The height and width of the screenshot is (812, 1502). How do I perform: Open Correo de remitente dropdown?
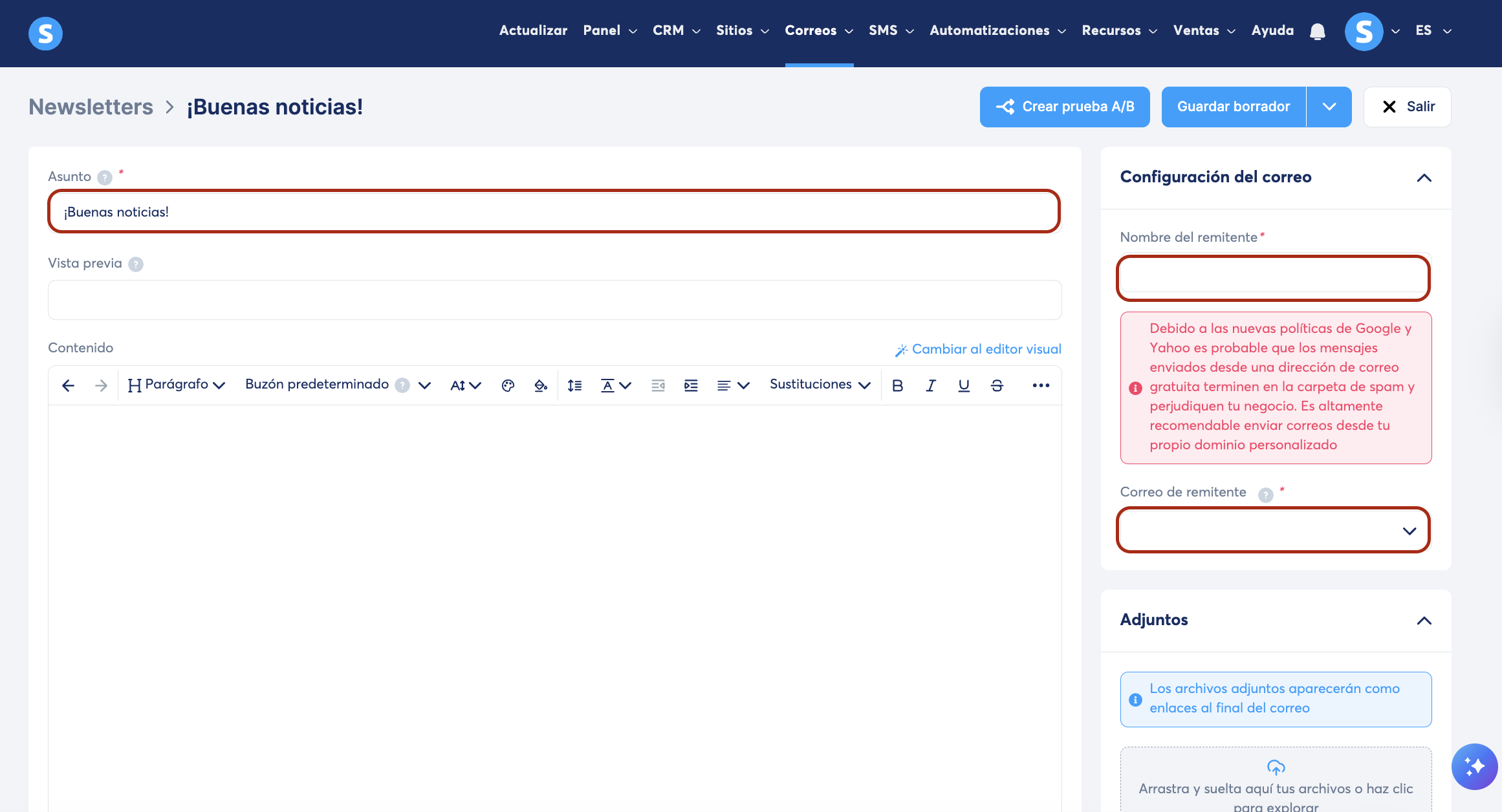click(1272, 531)
